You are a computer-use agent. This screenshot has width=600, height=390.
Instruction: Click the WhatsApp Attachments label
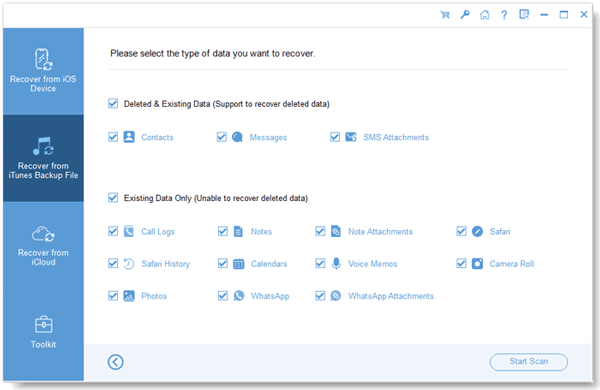click(391, 296)
